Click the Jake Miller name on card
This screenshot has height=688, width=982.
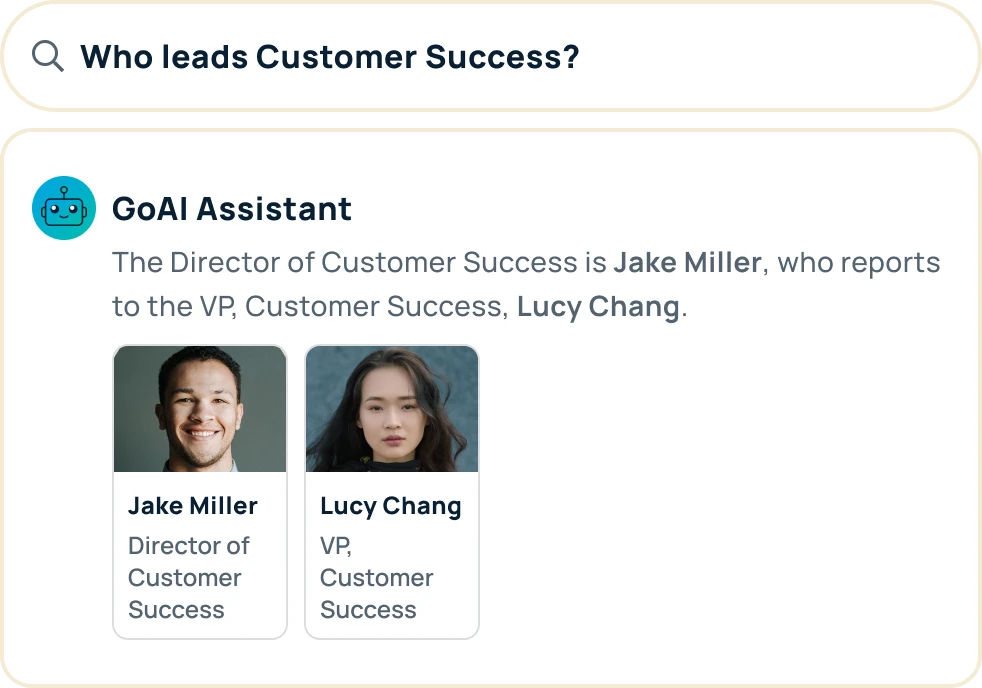coord(193,506)
